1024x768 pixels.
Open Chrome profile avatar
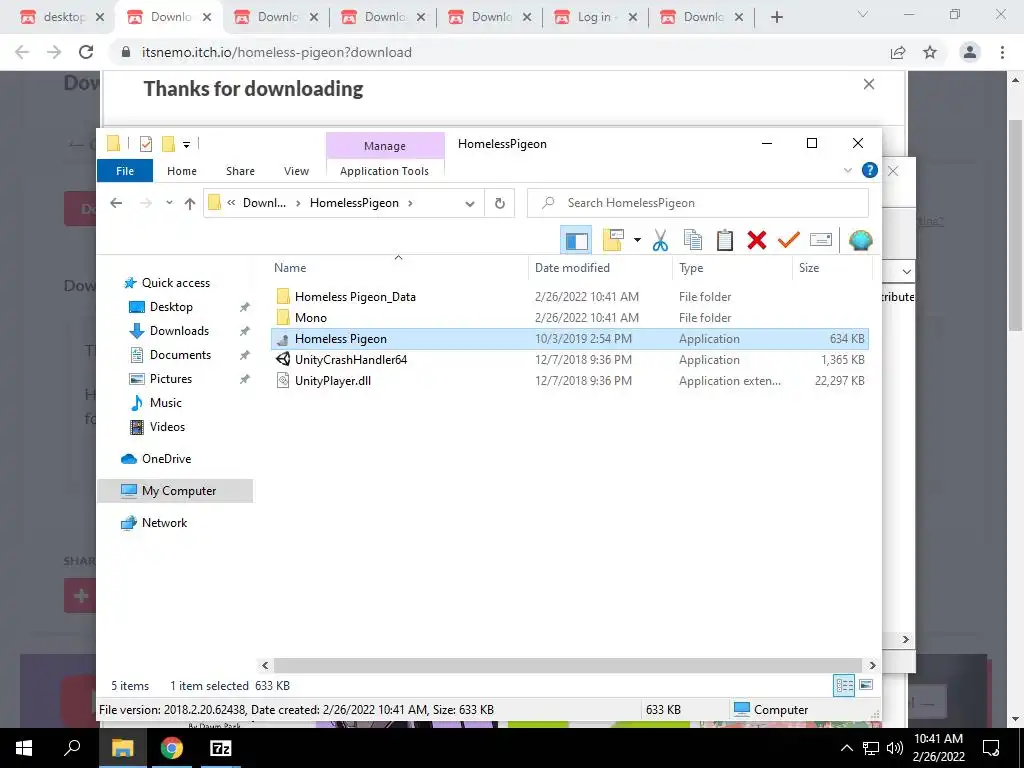coord(970,52)
